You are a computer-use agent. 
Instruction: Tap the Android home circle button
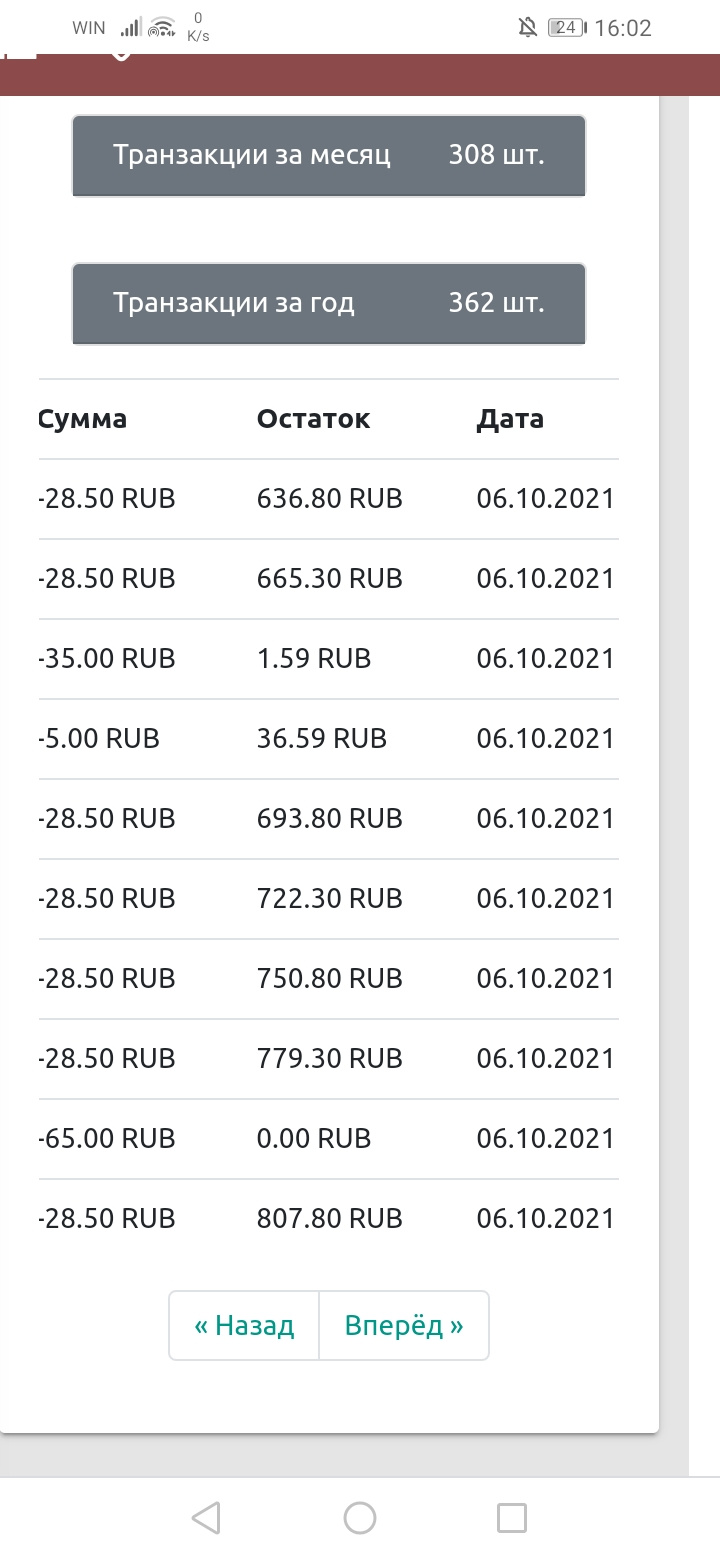[x=360, y=1518]
